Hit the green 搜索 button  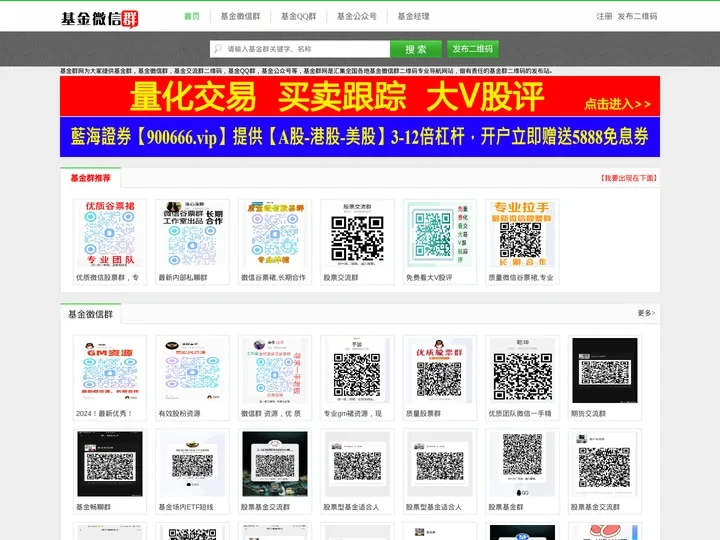click(x=416, y=49)
